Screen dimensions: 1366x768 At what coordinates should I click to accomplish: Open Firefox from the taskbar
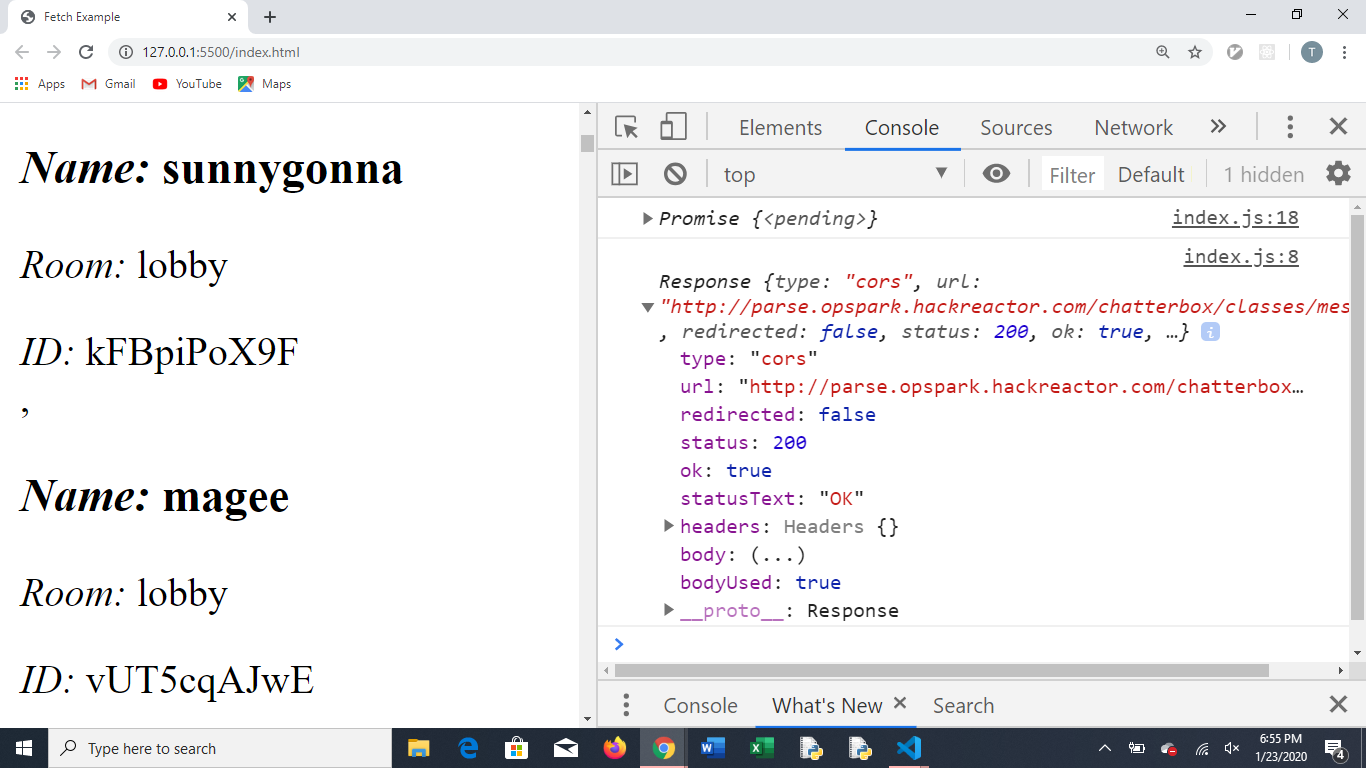614,748
